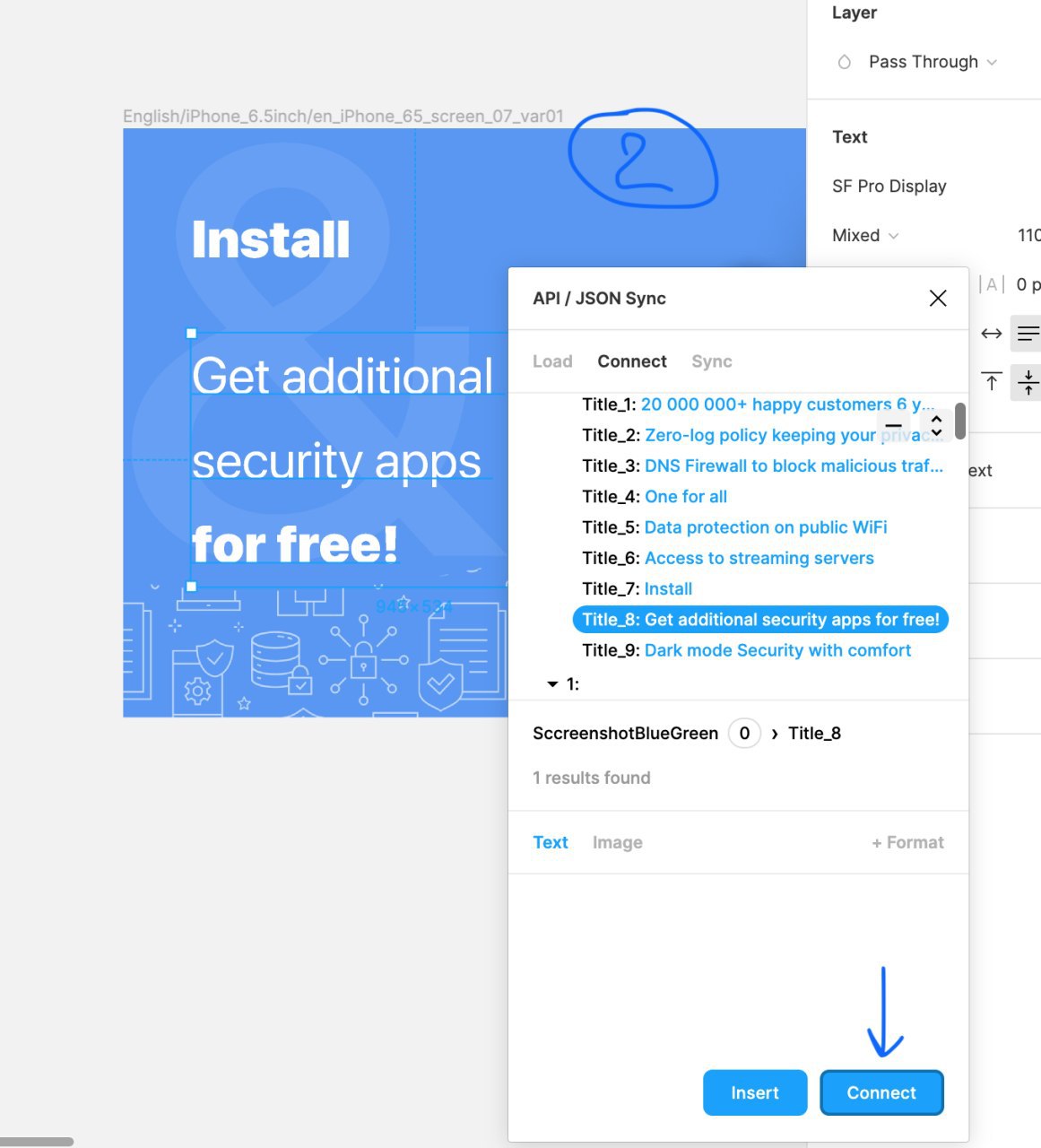Click ScreenshotBlueGreen in the path breadcrumb
Image resolution: width=1041 pixels, height=1148 pixels.
tap(625, 734)
